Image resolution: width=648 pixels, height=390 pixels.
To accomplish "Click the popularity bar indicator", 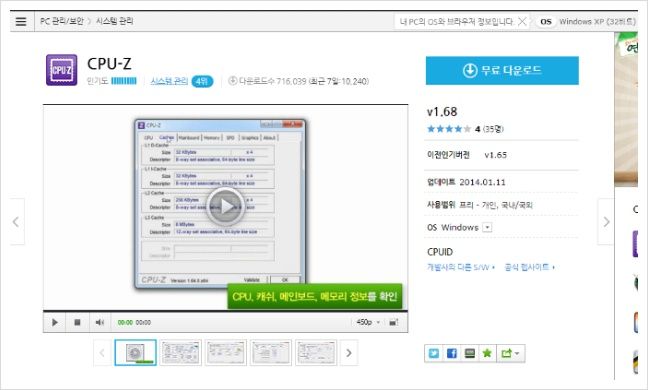I will [x=124, y=81].
